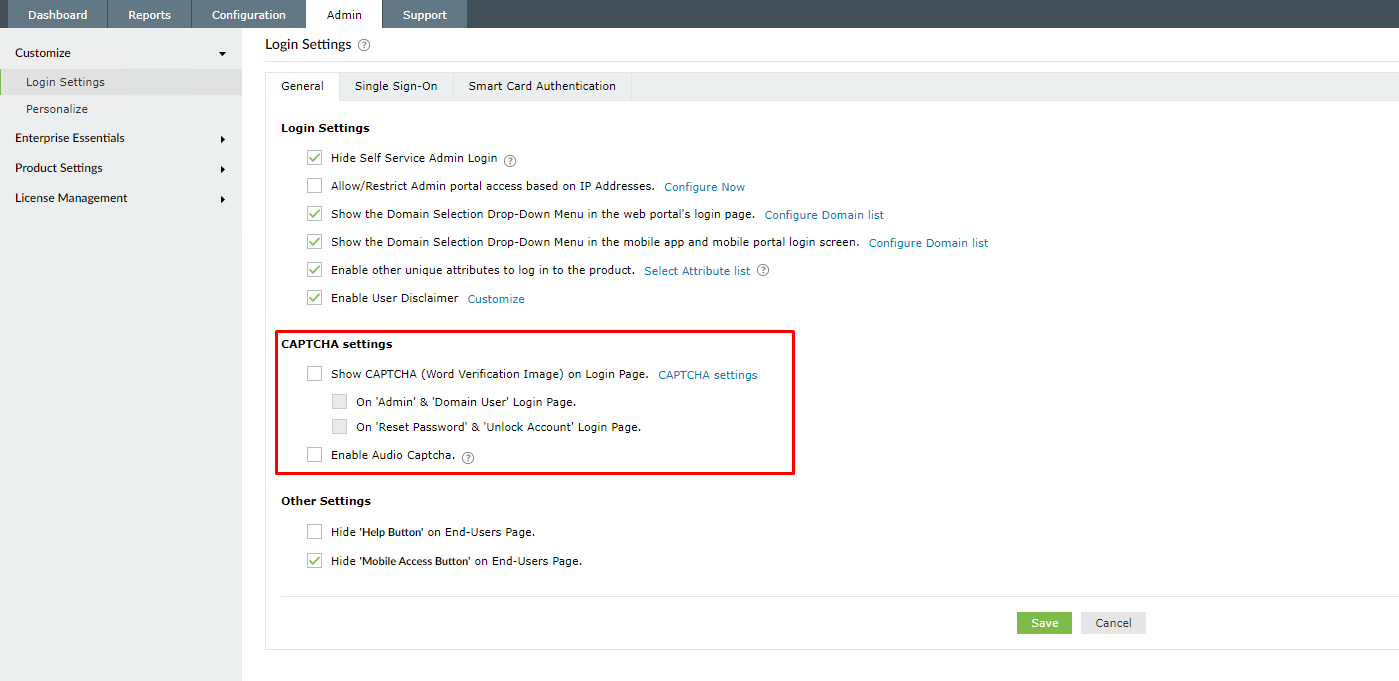The width and height of the screenshot is (1399, 681).
Task: Toggle Domain Selection Drop-Down in mobile app checkbox
Action: [314, 242]
